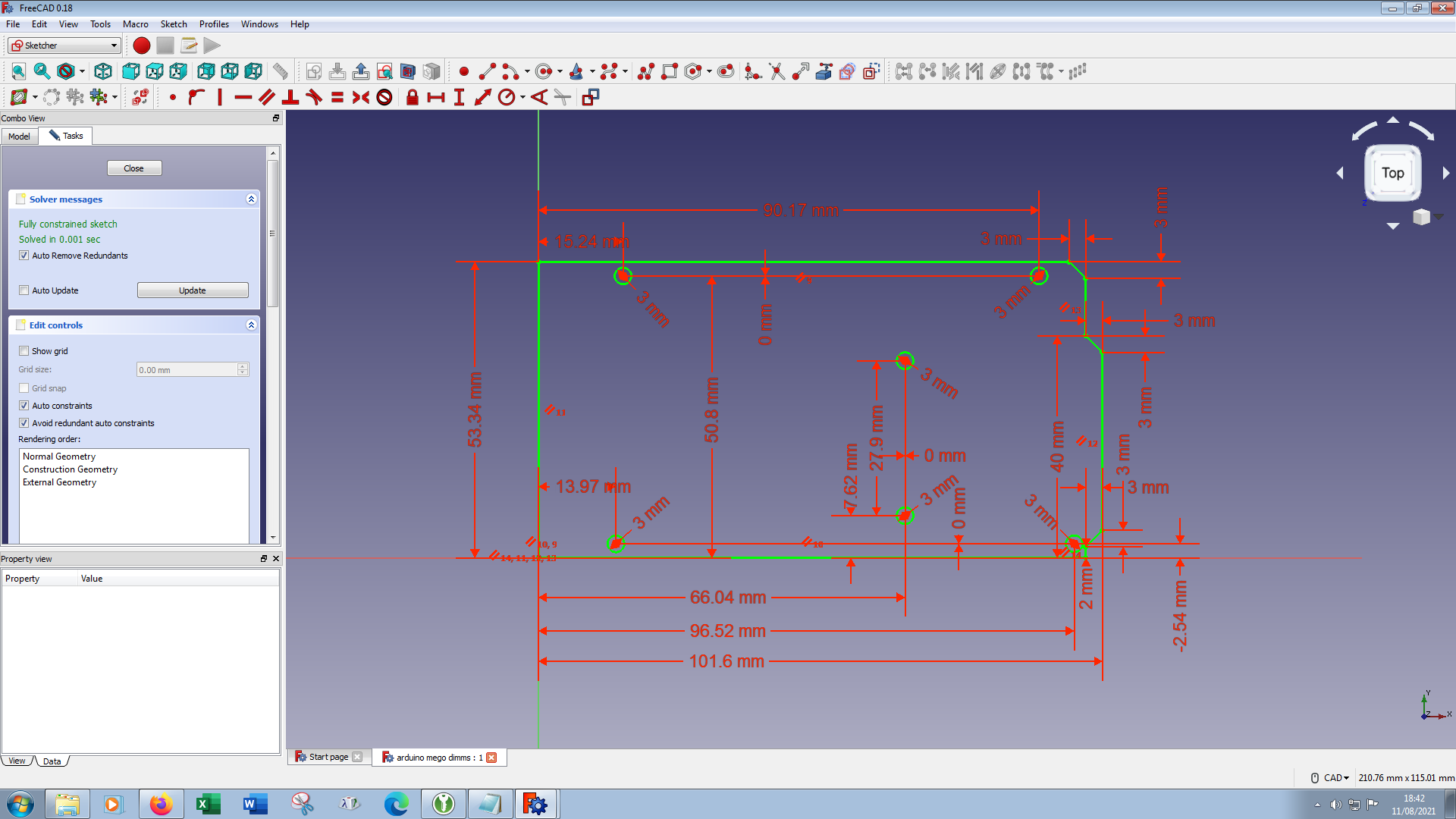The width and height of the screenshot is (1456, 819).
Task: Enable Auto Remove Redundants checkbox
Action: tap(25, 255)
